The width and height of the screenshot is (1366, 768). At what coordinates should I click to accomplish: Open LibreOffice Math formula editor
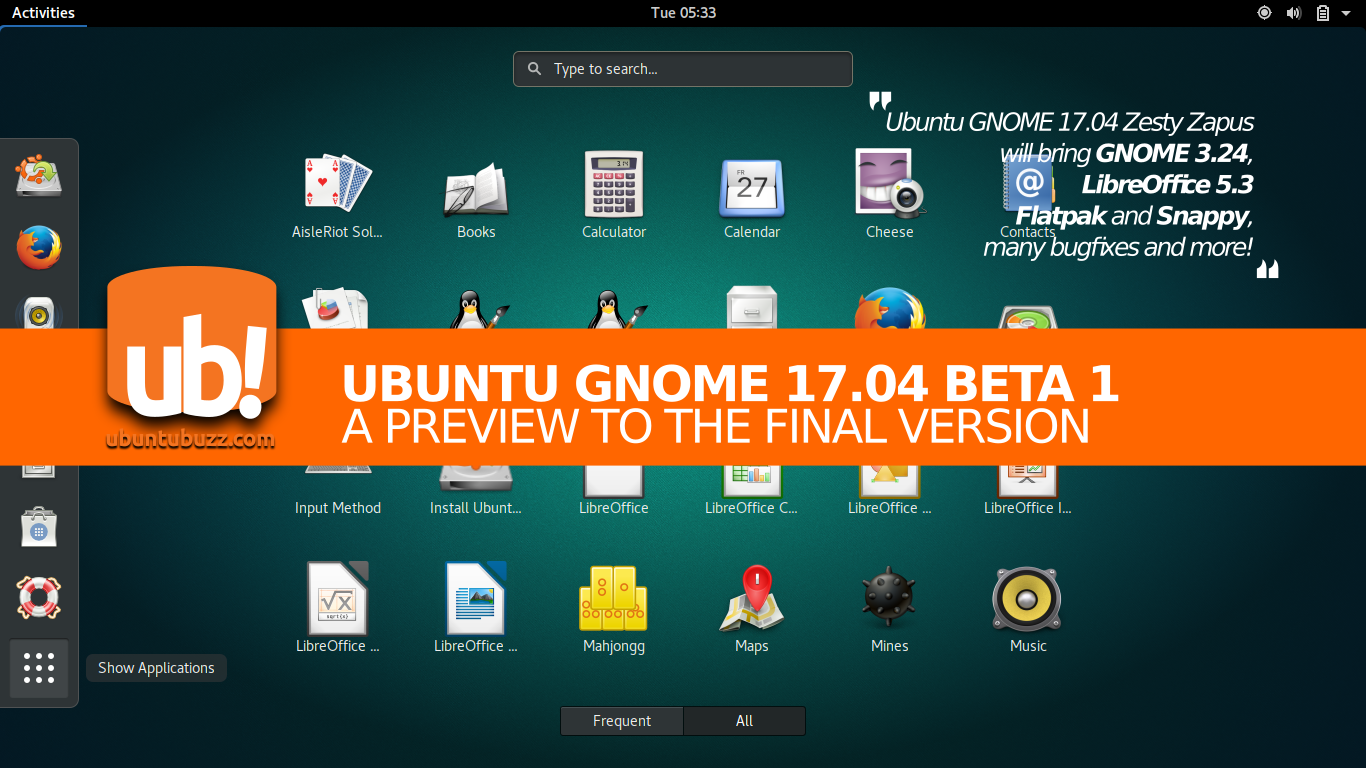pyautogui.click(x=338, y=598)
